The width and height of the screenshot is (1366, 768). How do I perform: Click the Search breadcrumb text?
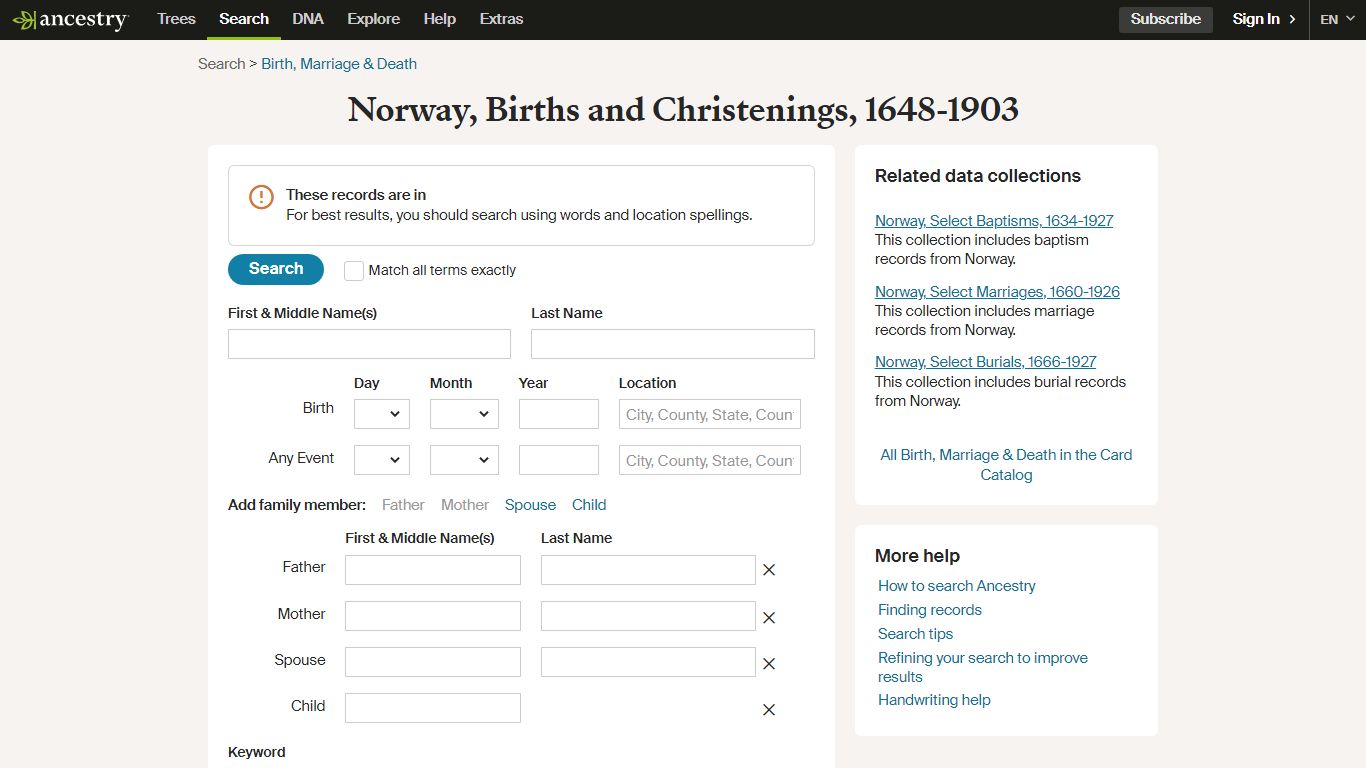tap(221, 64)
